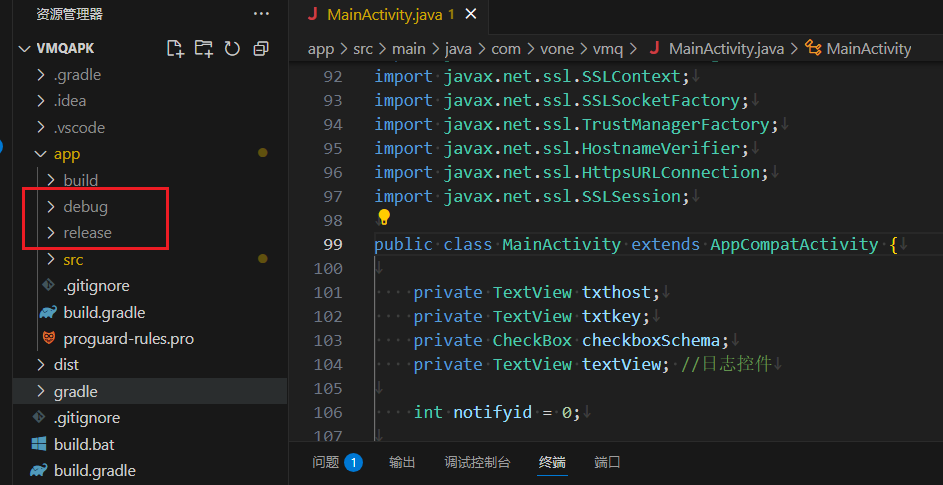This screenshot has height=485, width=943.
Task: Expand the release folder
Action: [x=87, y=233]
